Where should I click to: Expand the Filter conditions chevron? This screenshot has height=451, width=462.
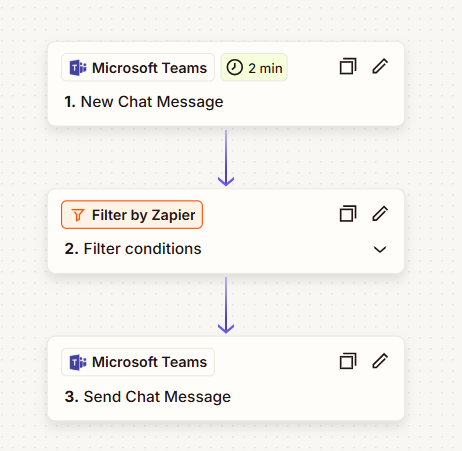tap(380, 249)
